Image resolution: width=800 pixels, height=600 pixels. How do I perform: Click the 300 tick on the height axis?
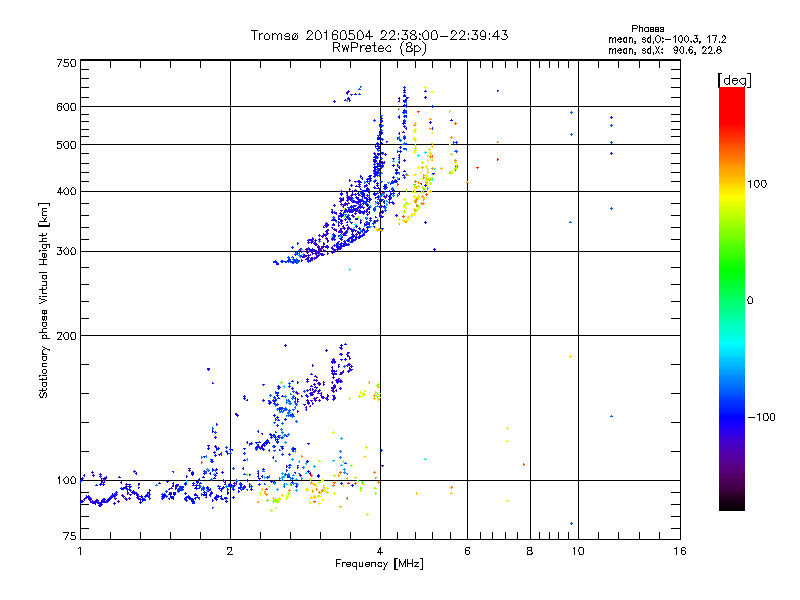coord(66,251)
